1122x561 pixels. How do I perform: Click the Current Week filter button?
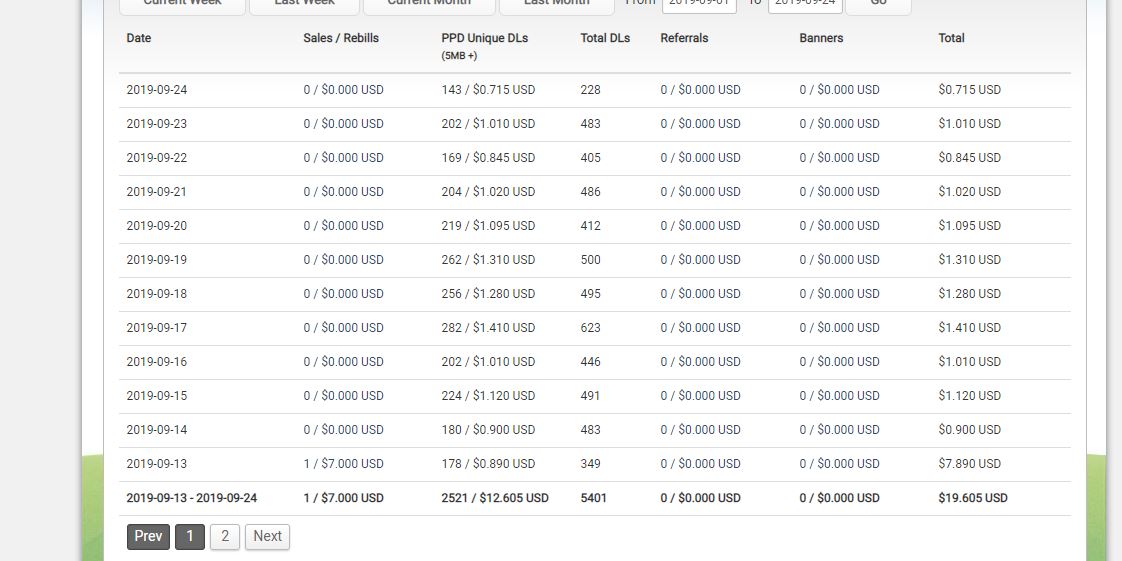click(182, 6)
